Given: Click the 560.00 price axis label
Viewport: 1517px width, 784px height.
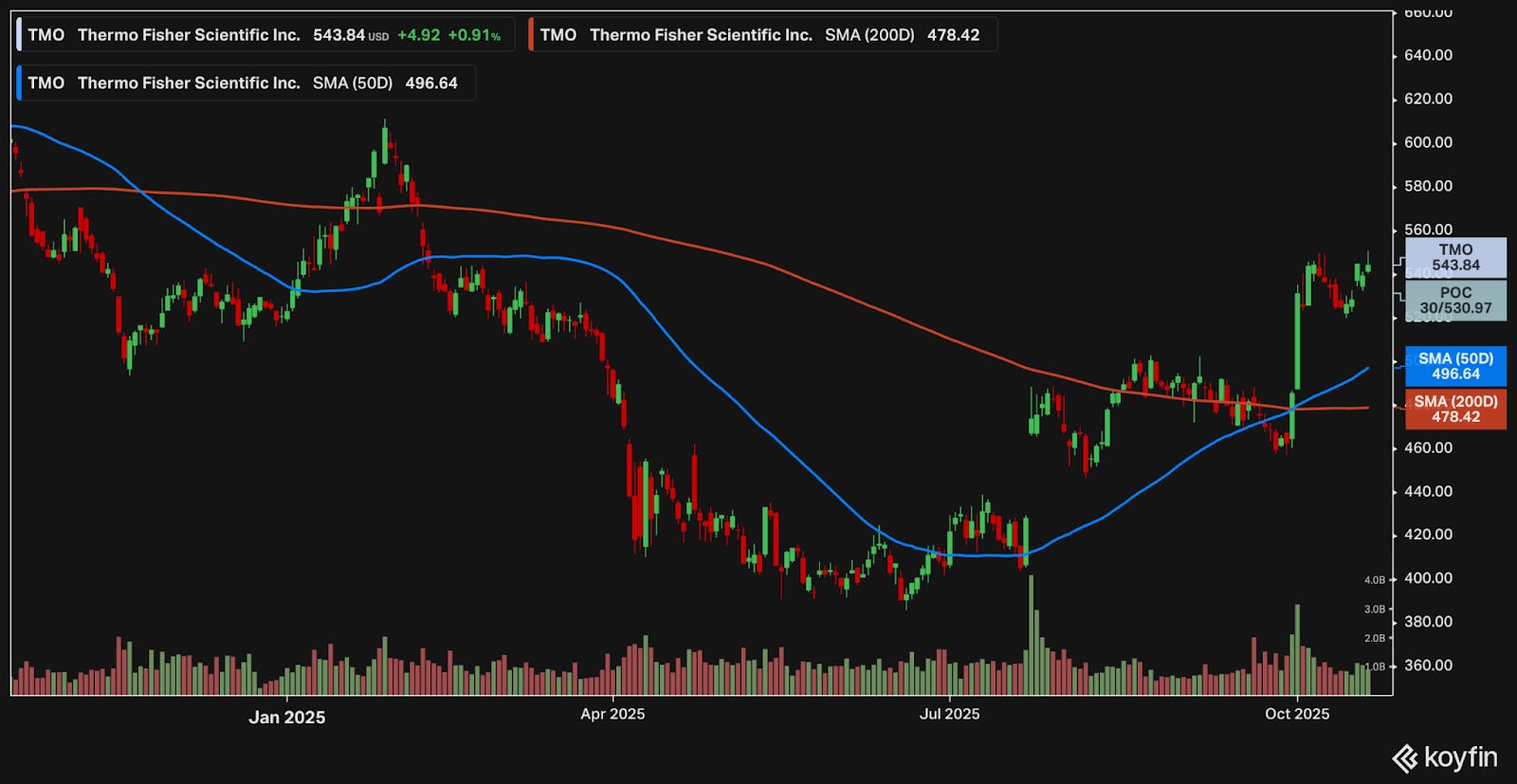Looking at the screenshot, I should [1428, 229].
